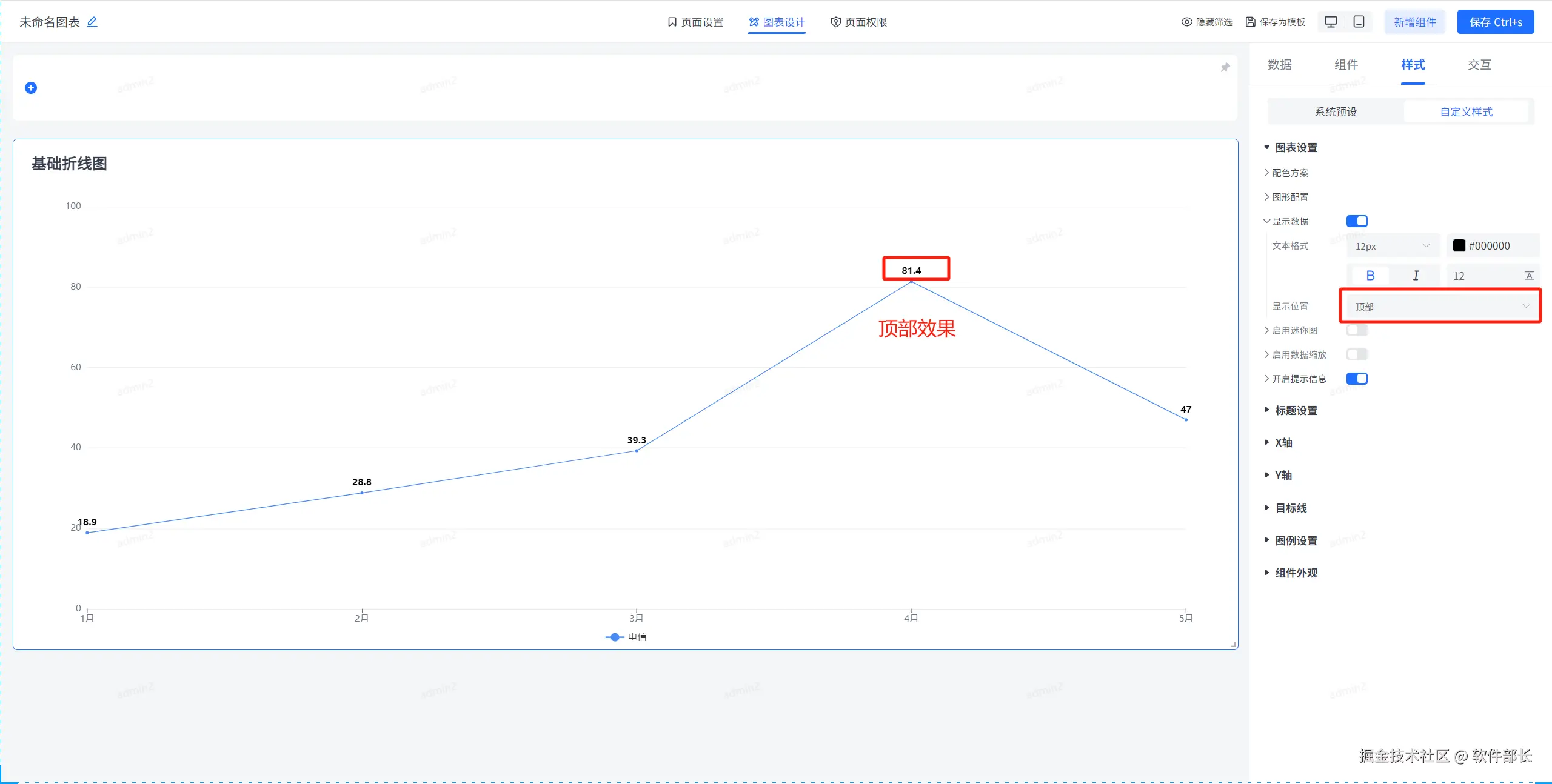The height and width of the screenshot is (784, 1552).
Task: Toggle italic text formatting button
Action: pos(1416,276)
